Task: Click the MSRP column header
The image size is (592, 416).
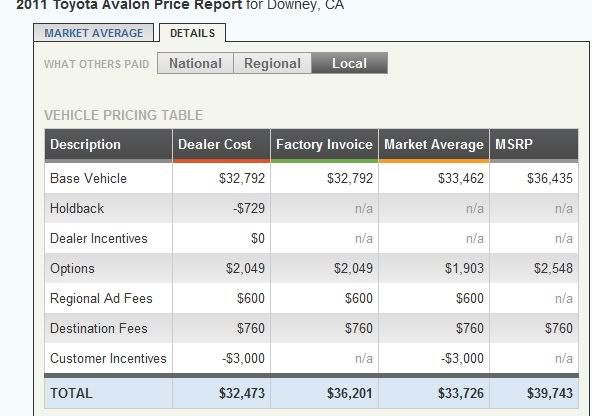Action: (x=534, y=145)
